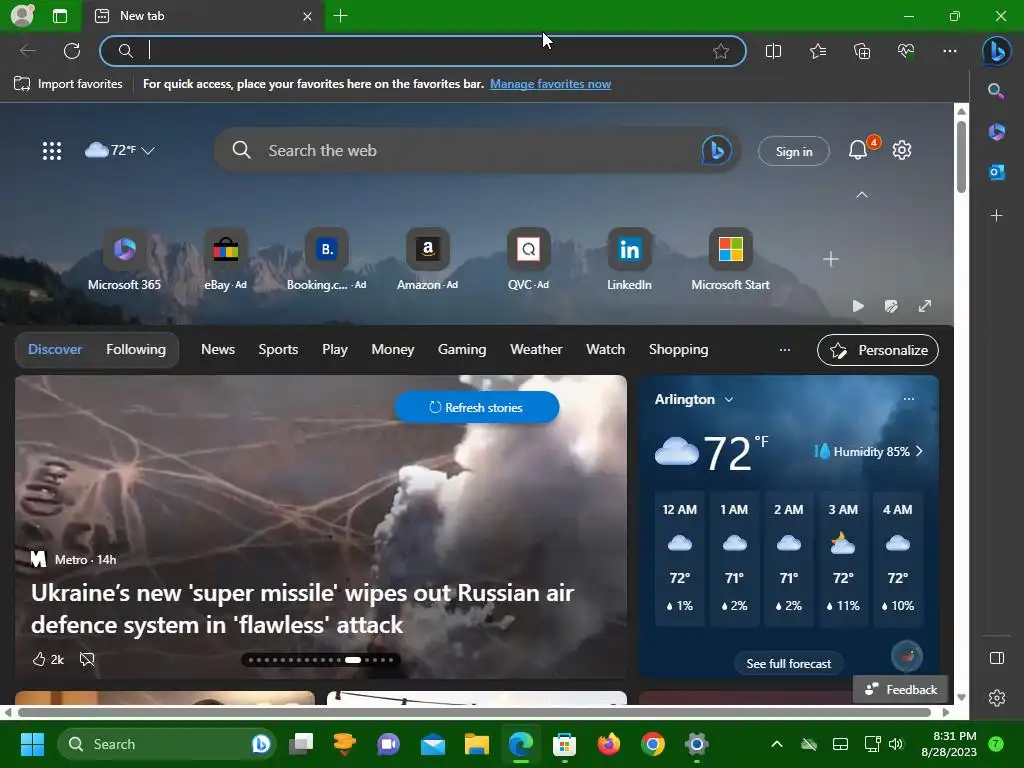
Task: Click the Edge profile avatar
Action: click(x=22, y=16)
